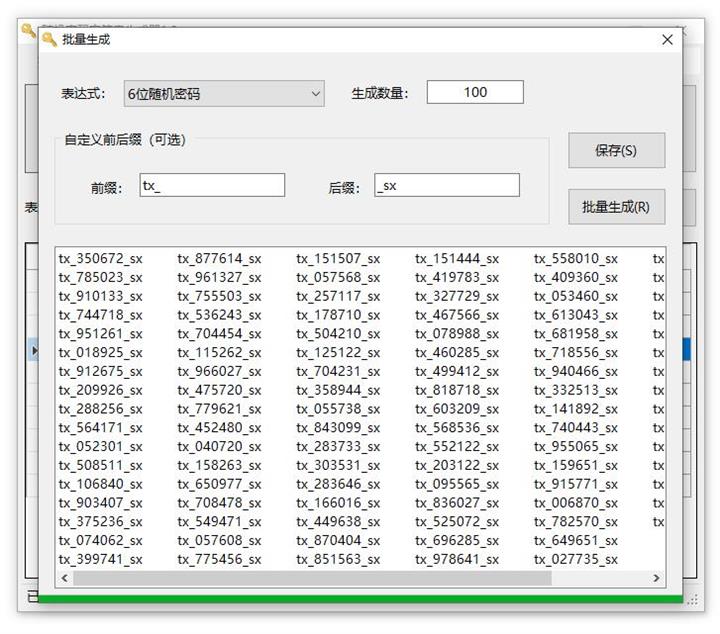The image size is (720, 634).
Task: Select password tx_151507_sx in the list
Action: point(338,259)
